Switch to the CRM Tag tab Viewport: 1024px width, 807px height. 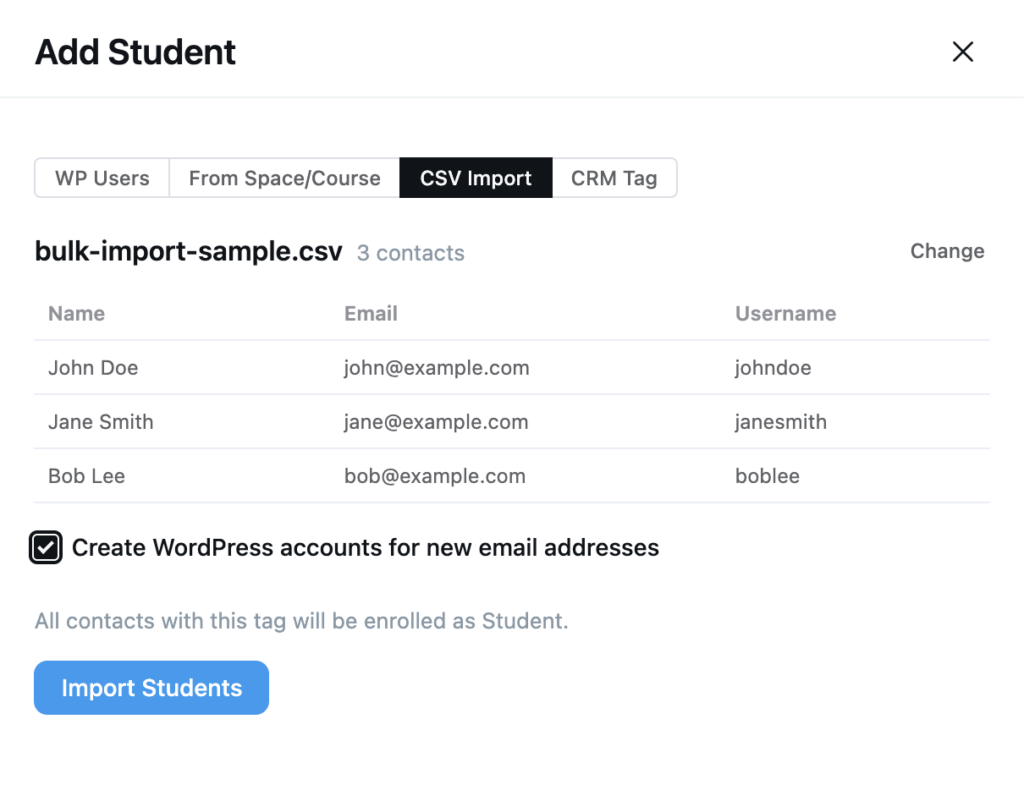pos(614,177)
